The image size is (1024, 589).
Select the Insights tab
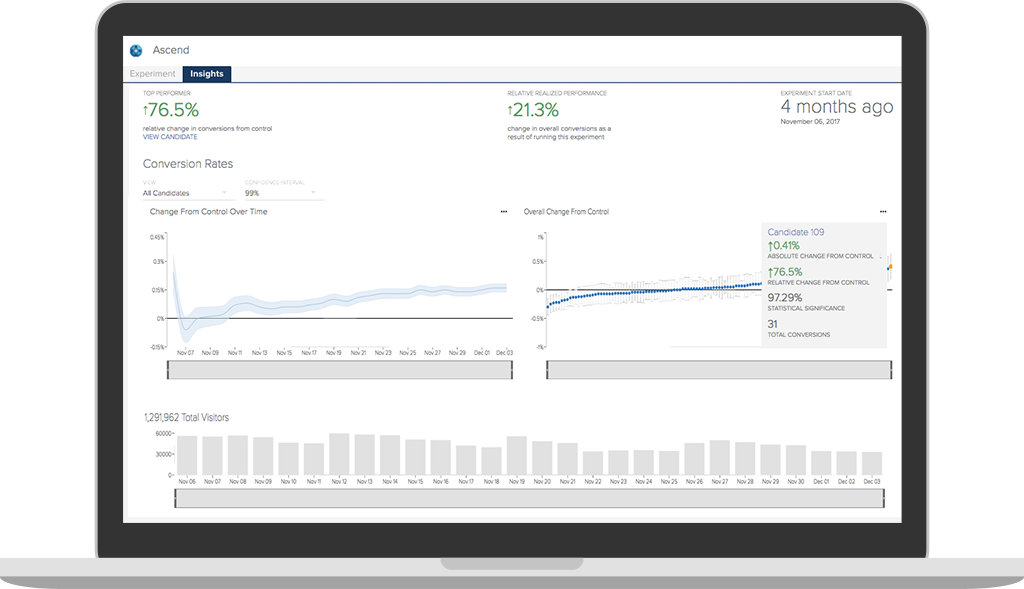206,74
